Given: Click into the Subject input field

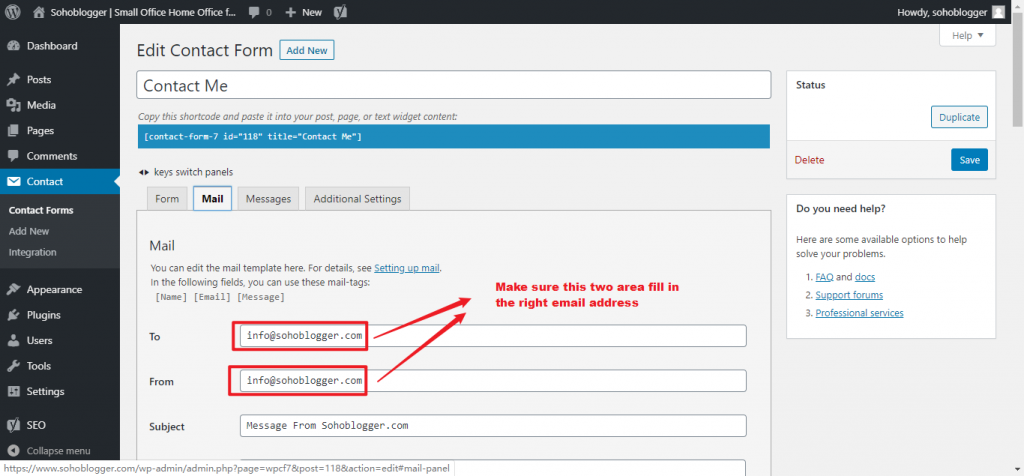Looking at the screenshot, I should click(493, 425).
